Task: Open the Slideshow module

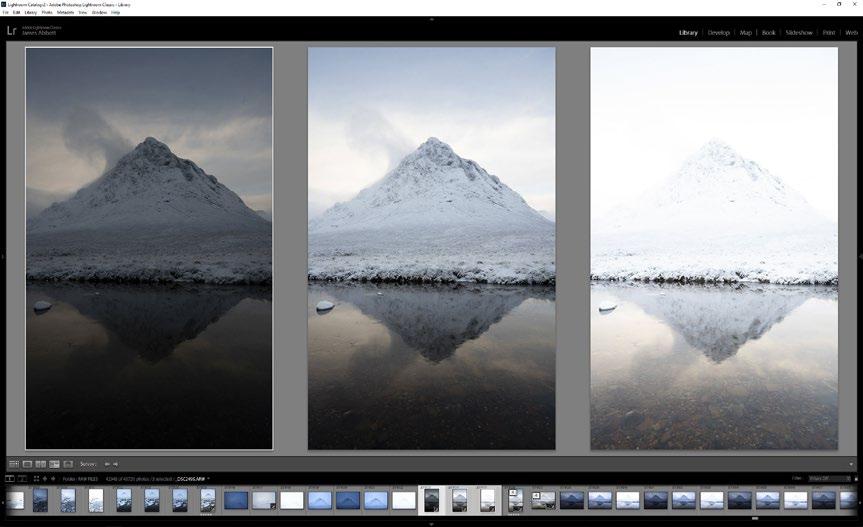Action: click(x=799, y=32)
